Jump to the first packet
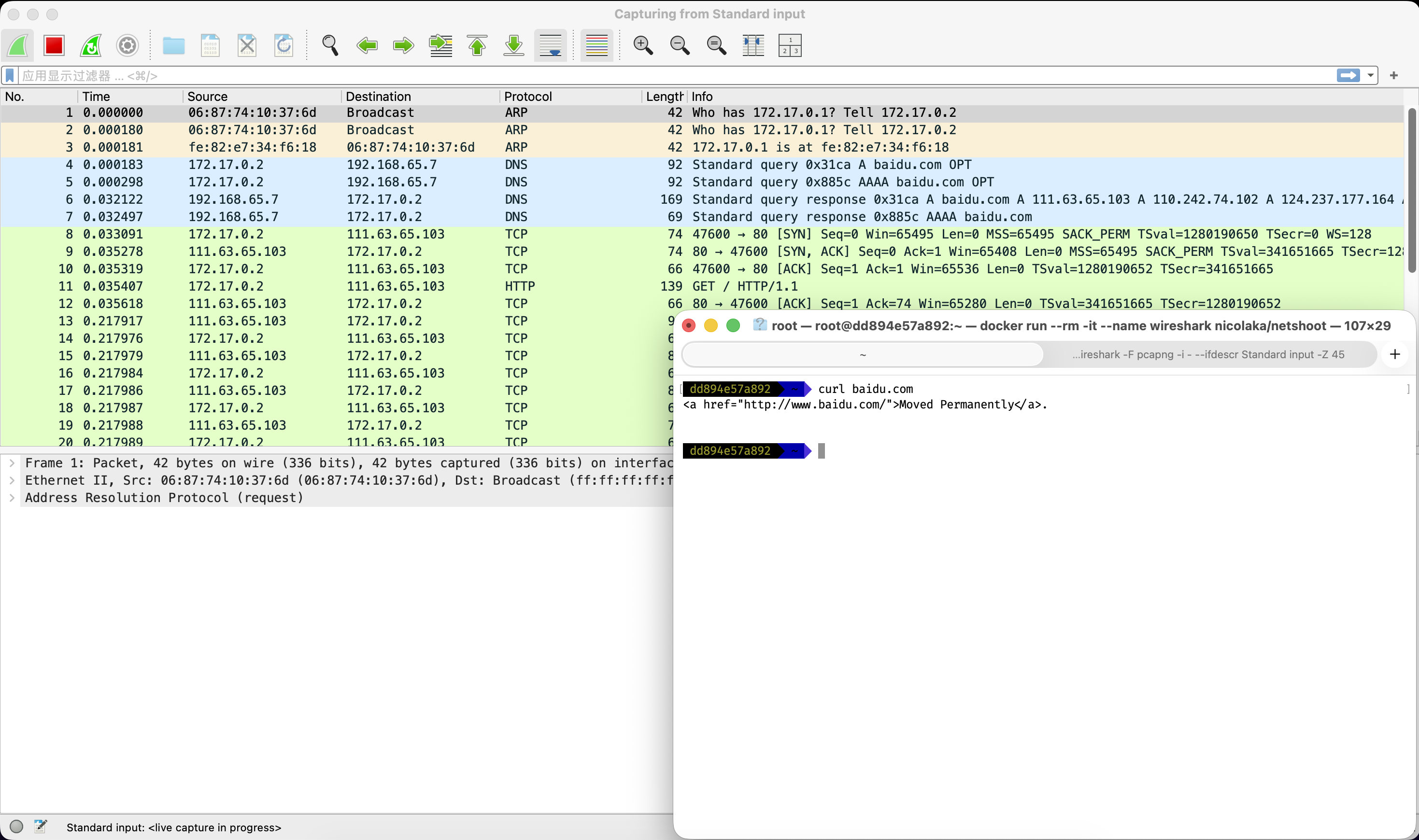This screenshot has height=840, width=1419. point(477,45)
